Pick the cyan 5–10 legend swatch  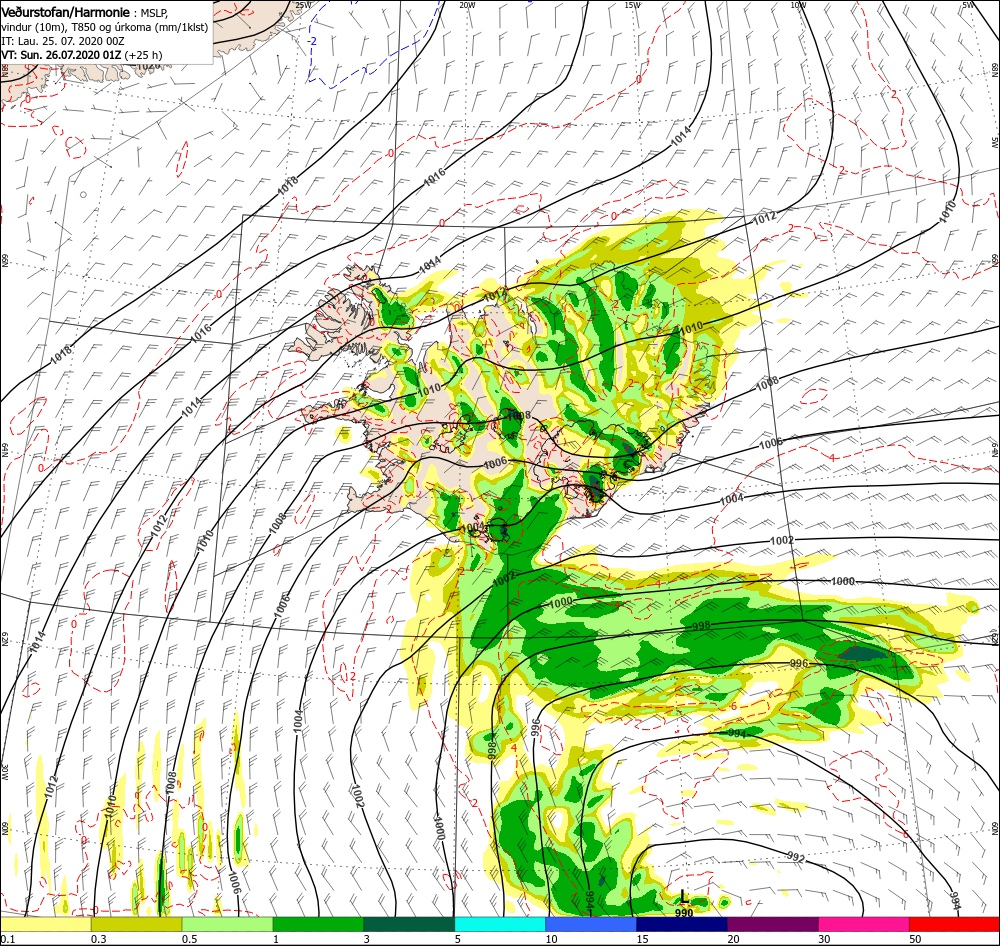[500, 924]
